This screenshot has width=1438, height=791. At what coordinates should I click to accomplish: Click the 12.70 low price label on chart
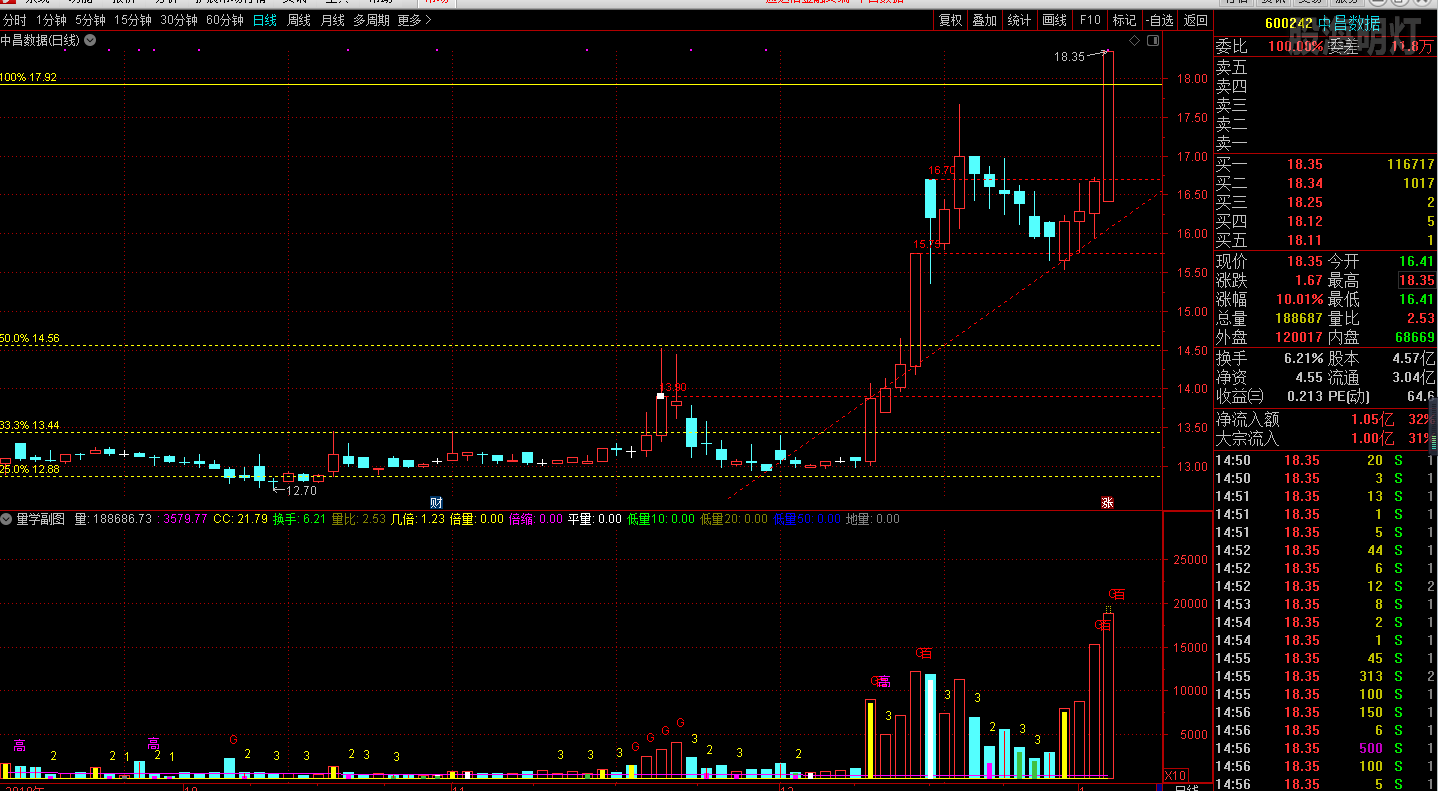[x=301, y=491]
